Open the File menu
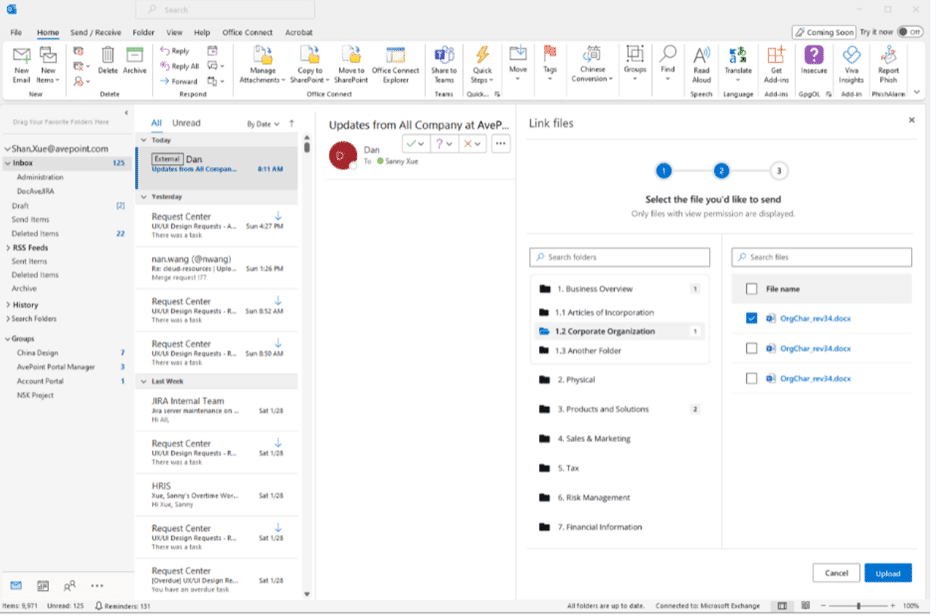This screenshot has width=936, height=616. point(16,32)
